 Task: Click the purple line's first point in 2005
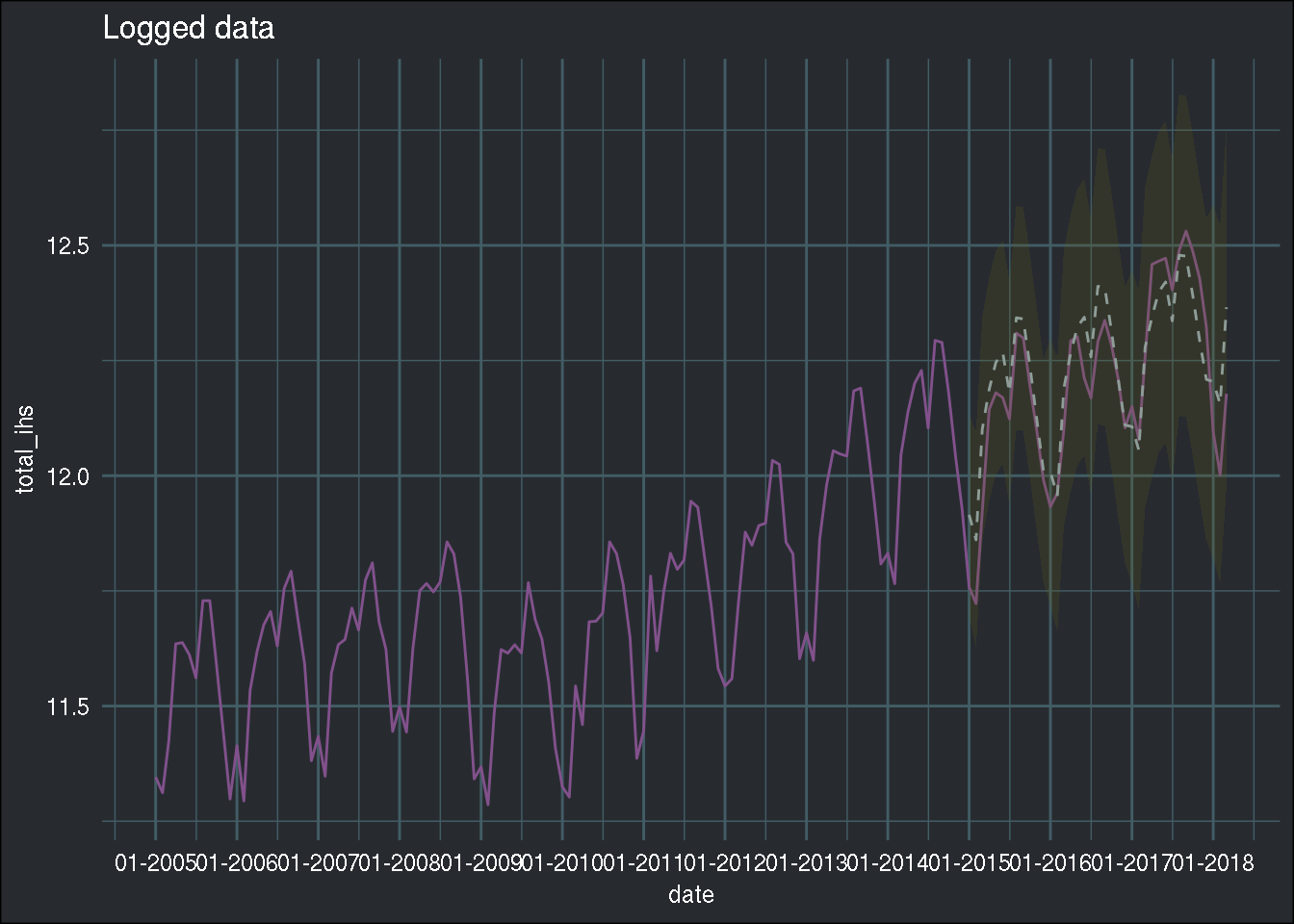tap(155, 776)
